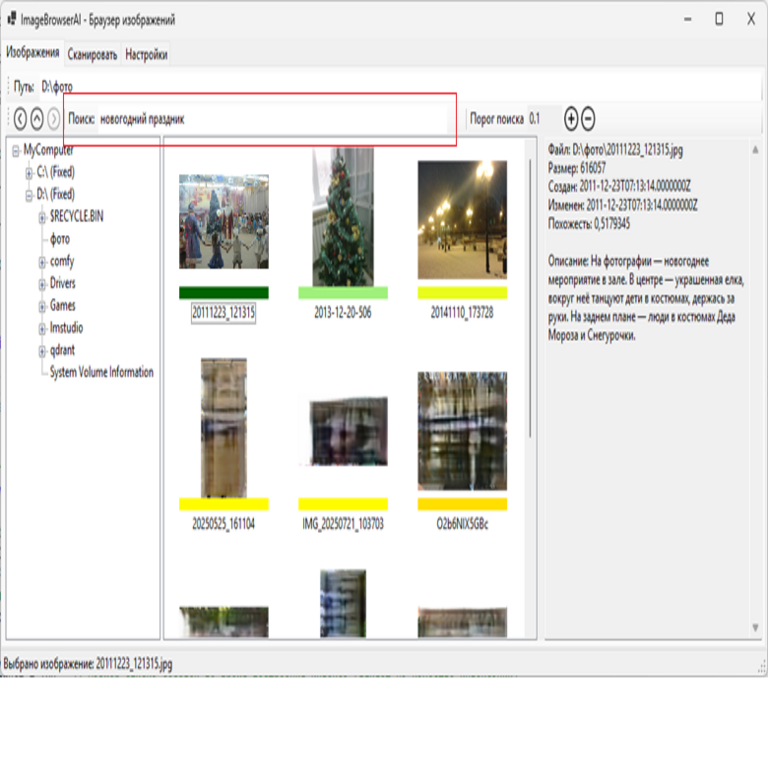
Task: Expand the C:\ (Fixed) drive node
Action: (29, 172)
